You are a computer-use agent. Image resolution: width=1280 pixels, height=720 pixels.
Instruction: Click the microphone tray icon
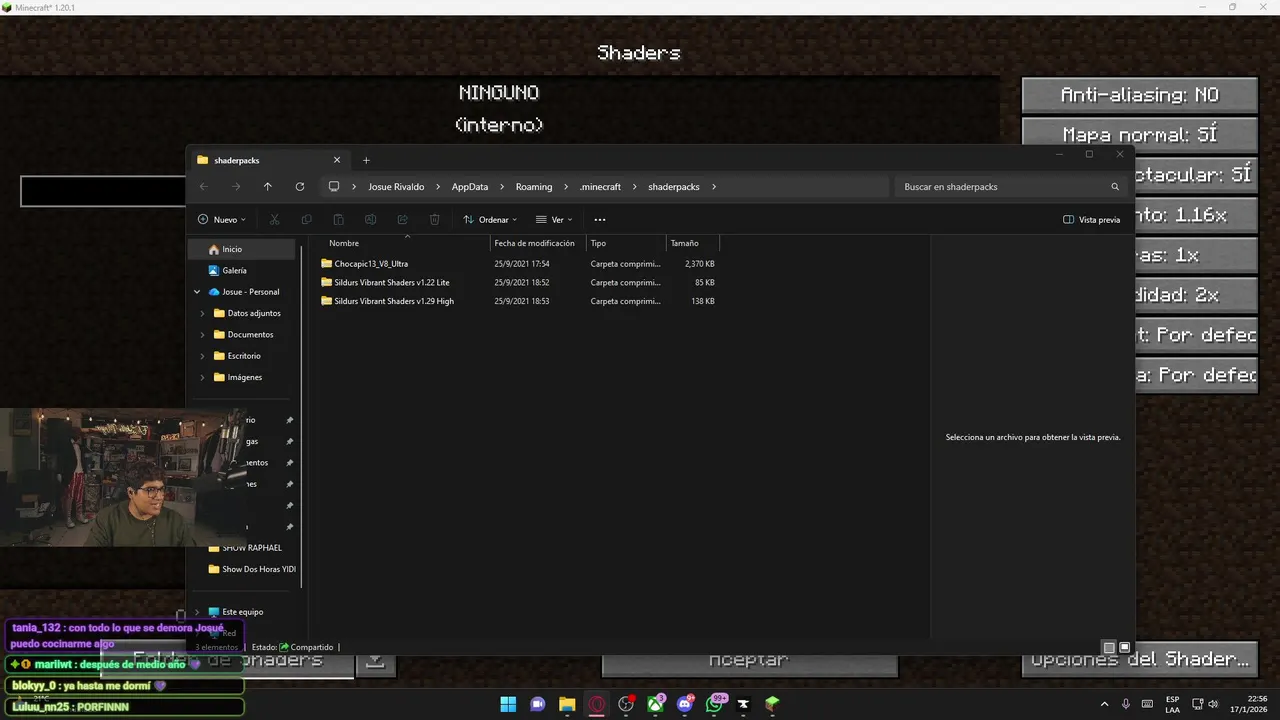(1126, 704)
